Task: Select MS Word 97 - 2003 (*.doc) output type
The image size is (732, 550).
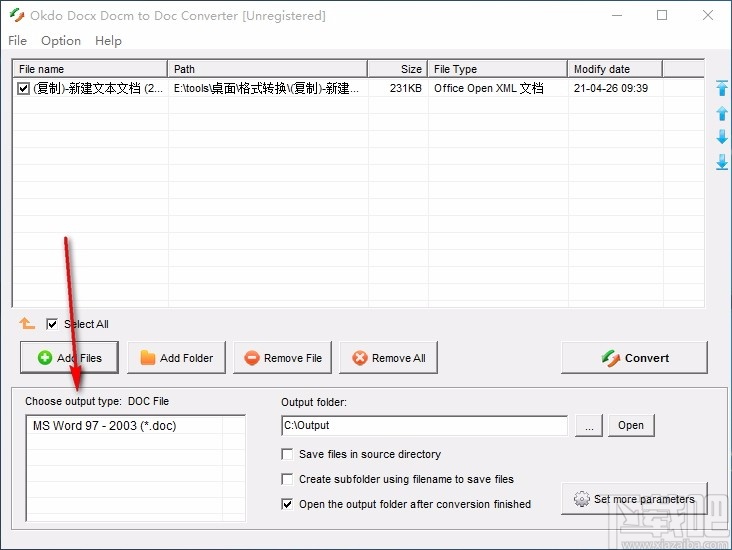Action: [105, 426]
